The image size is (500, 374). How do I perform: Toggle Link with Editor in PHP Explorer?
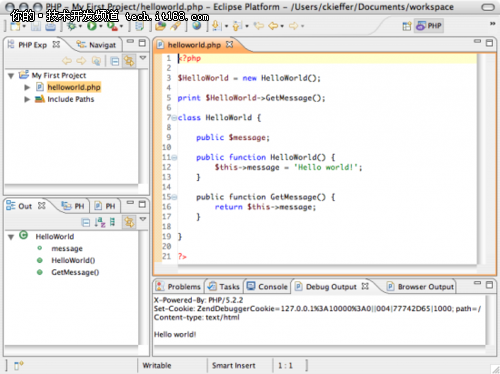129,61
